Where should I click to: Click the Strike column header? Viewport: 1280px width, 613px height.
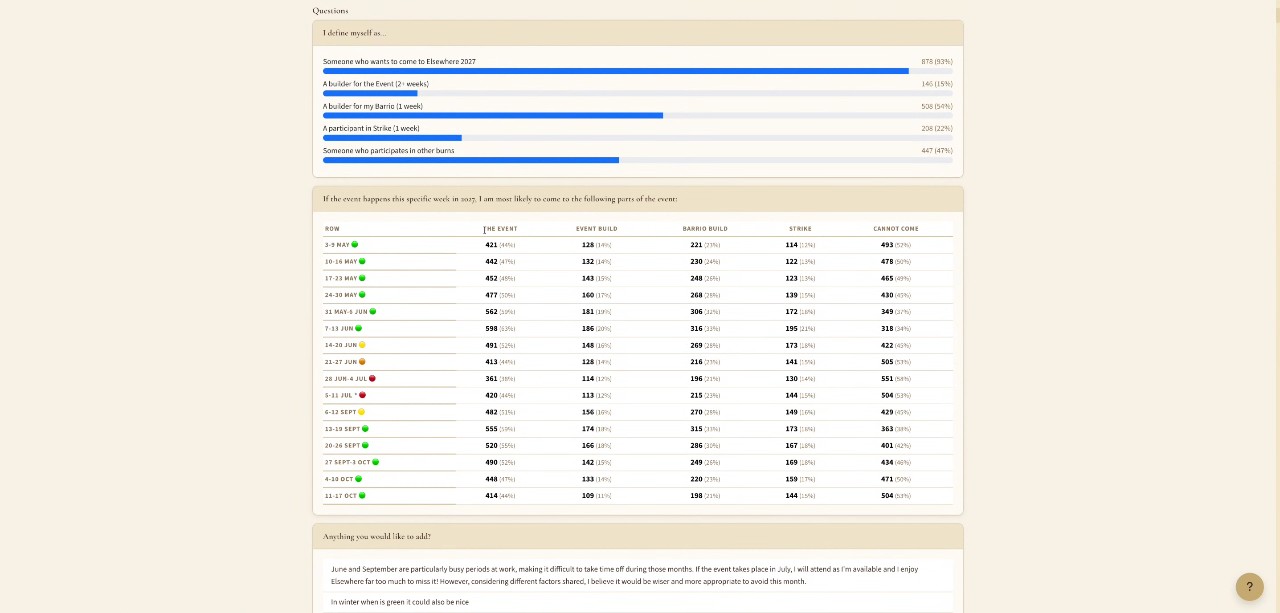point(800,229)
